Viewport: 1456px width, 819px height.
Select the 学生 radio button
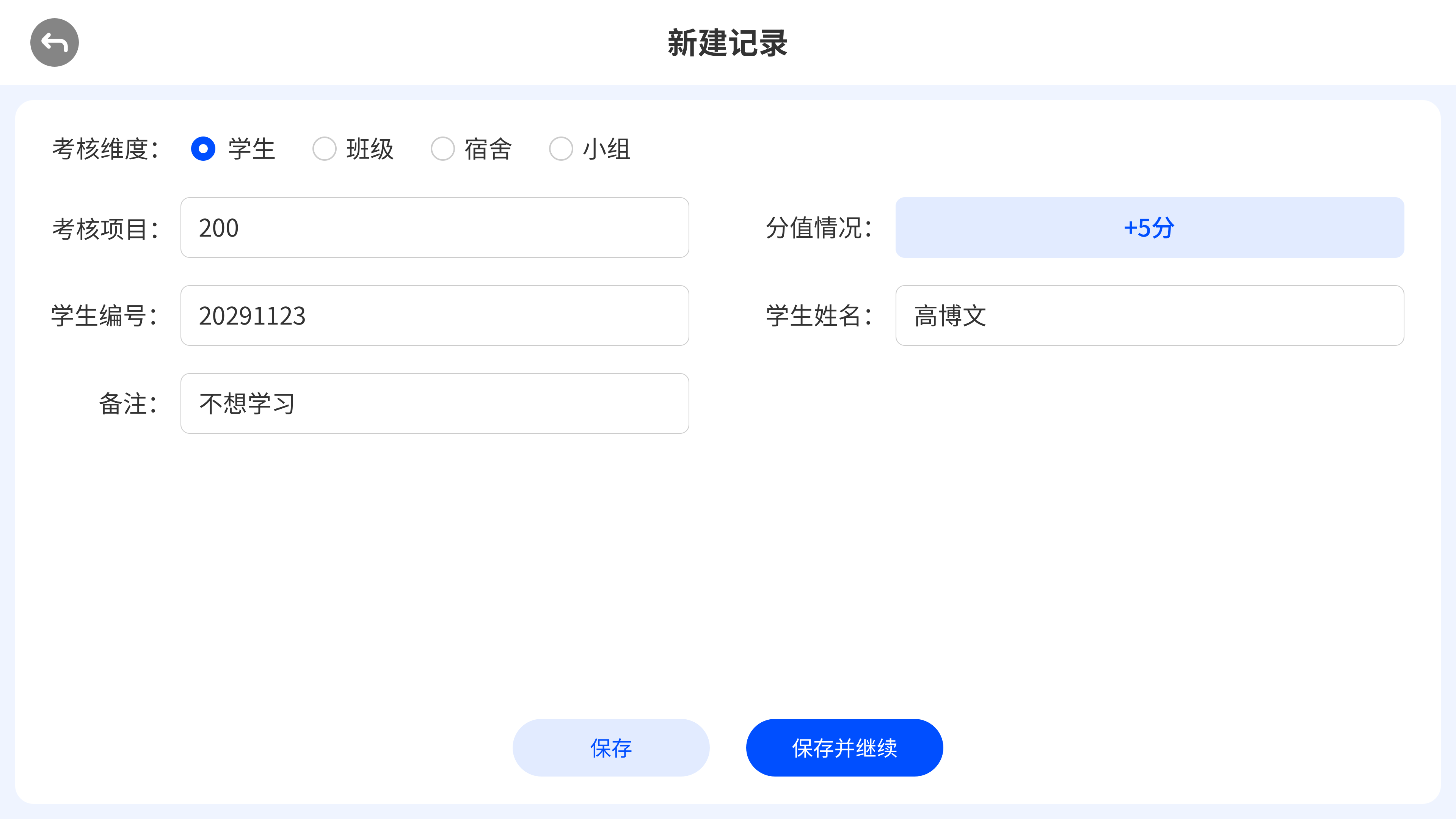point(203,149)
